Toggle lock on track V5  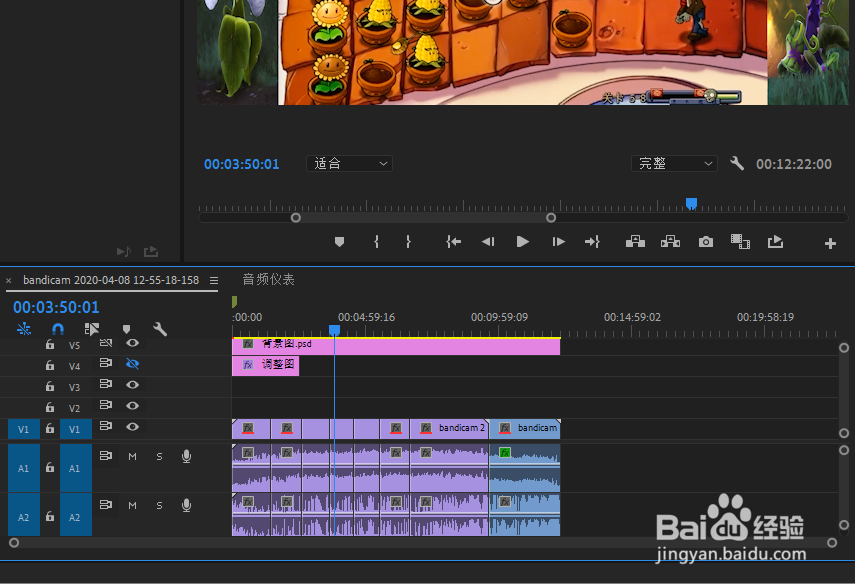50,344
